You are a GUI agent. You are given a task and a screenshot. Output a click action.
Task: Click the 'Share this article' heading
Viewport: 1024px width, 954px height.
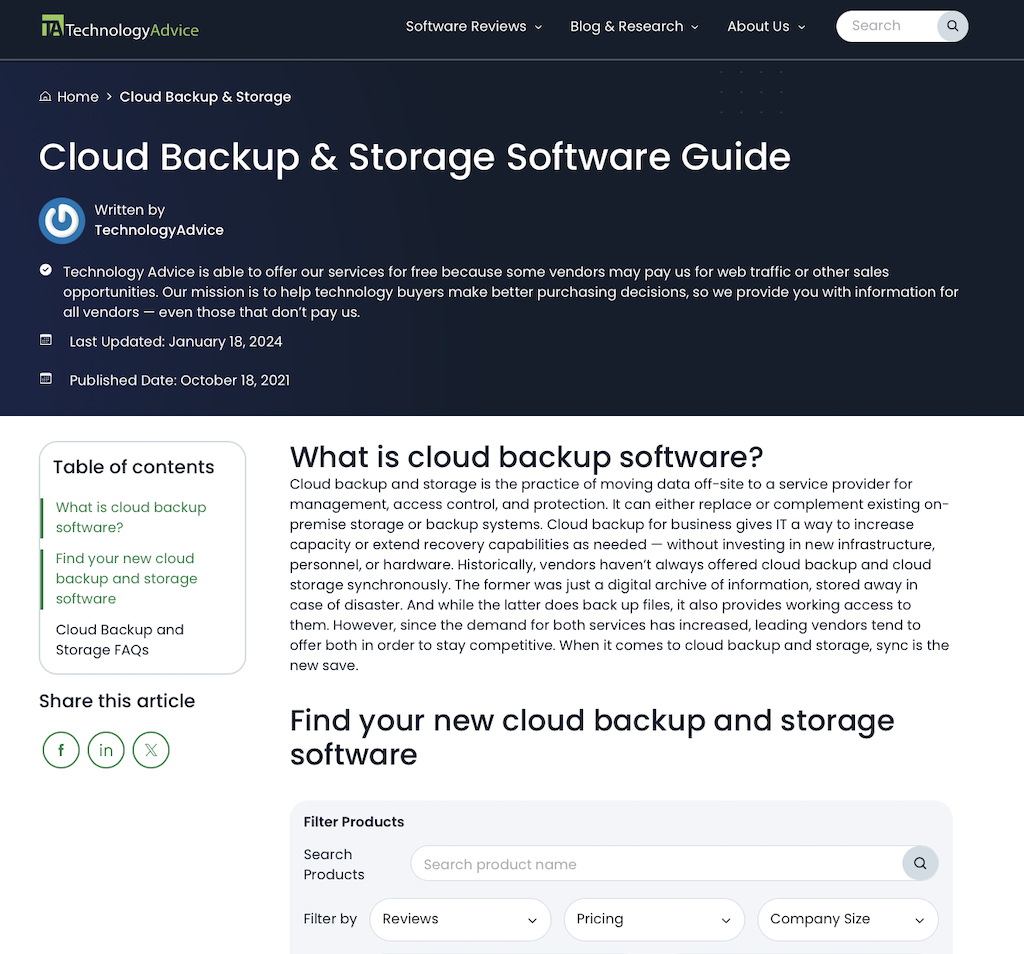tap(117, 701)
